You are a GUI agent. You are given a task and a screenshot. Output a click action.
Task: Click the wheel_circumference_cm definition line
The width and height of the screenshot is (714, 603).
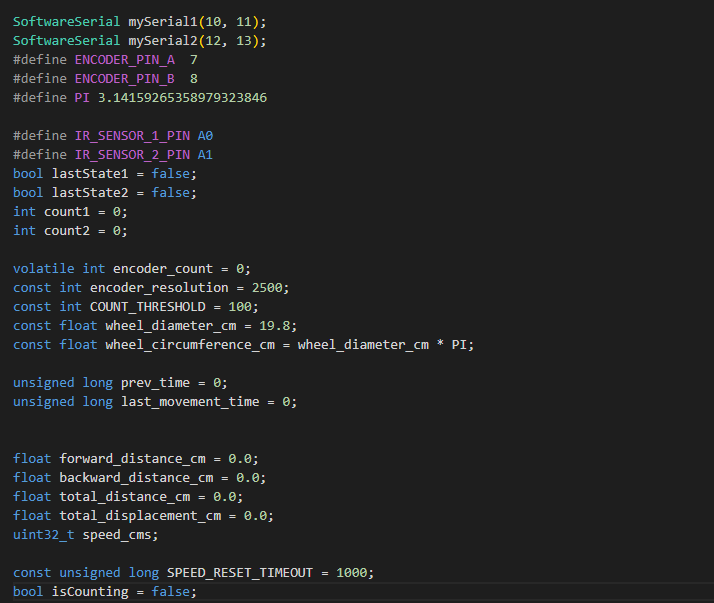point(243,345)
